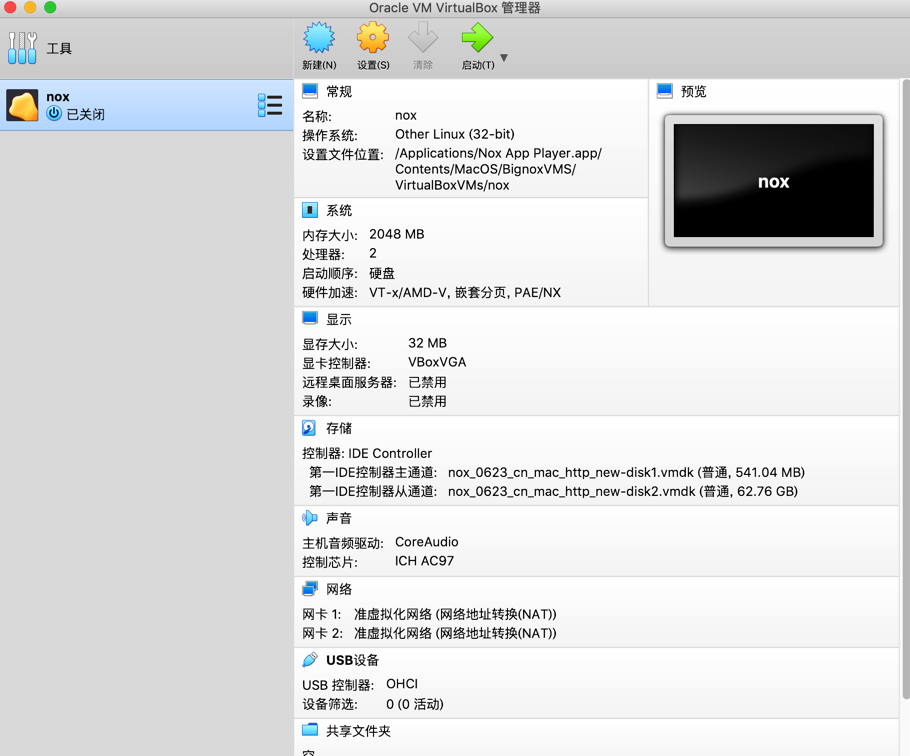Open the USB设备 section plug icon
910x756 pixels.
(x=310, y=660)
